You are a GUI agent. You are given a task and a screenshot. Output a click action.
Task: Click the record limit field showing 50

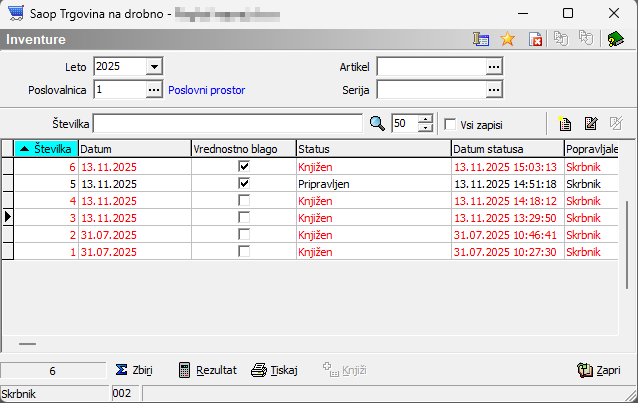(x=405, y=123)
